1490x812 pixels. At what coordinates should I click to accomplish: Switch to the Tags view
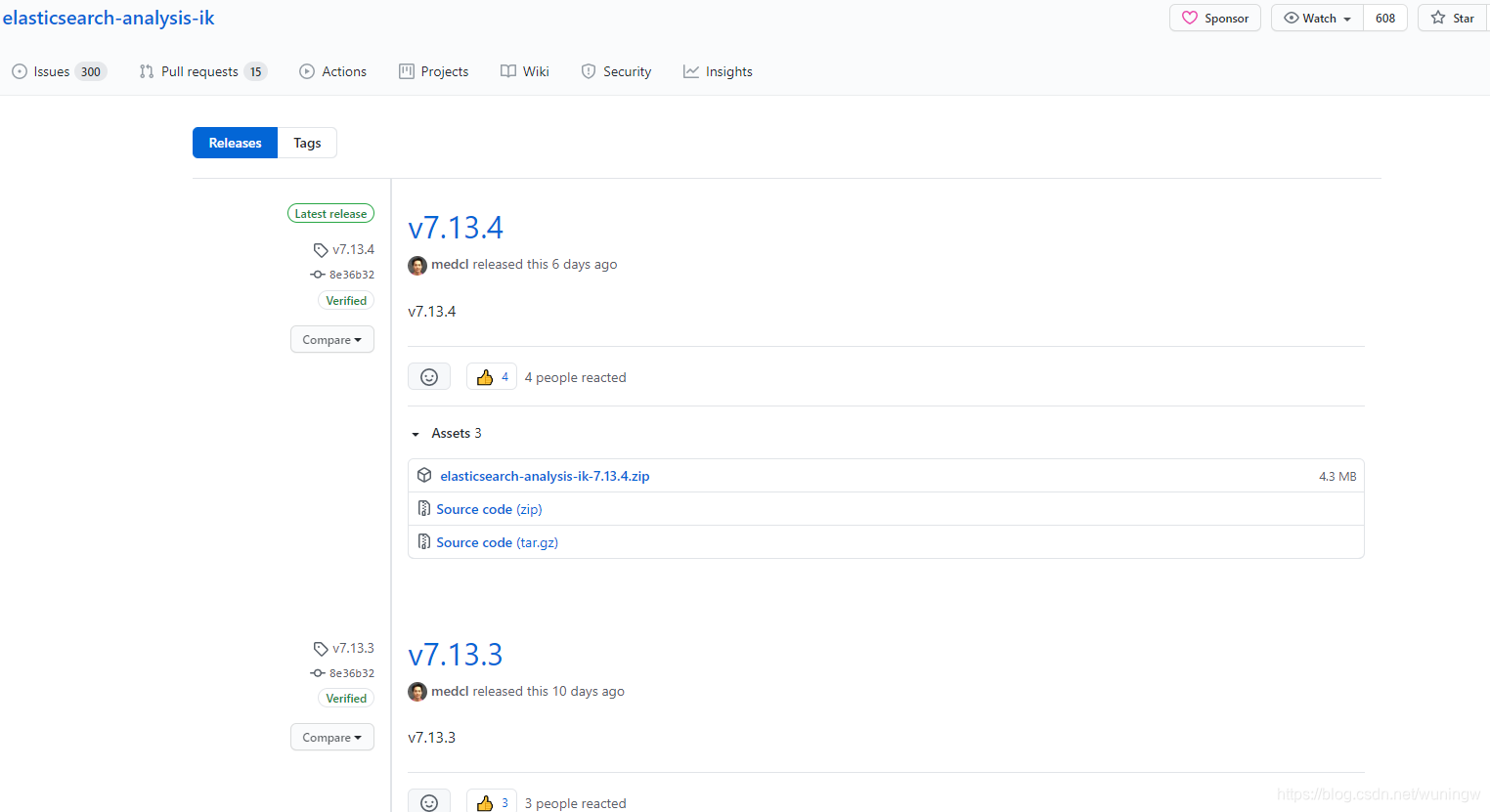[x=307, y=143]
